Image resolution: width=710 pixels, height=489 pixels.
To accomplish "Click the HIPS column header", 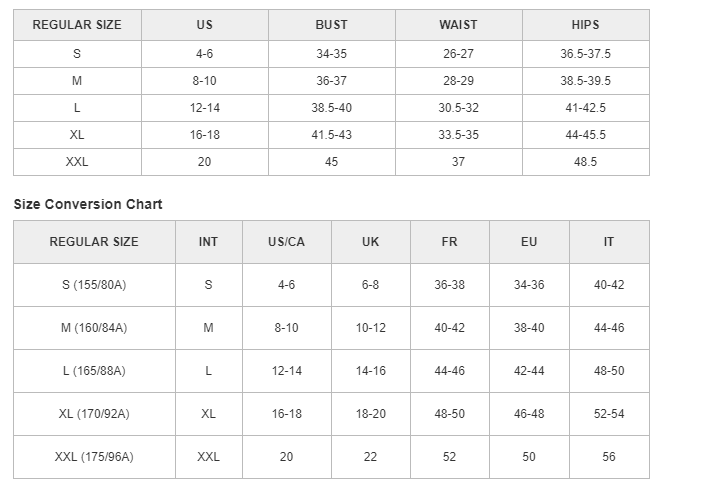I will coord(585,25).
